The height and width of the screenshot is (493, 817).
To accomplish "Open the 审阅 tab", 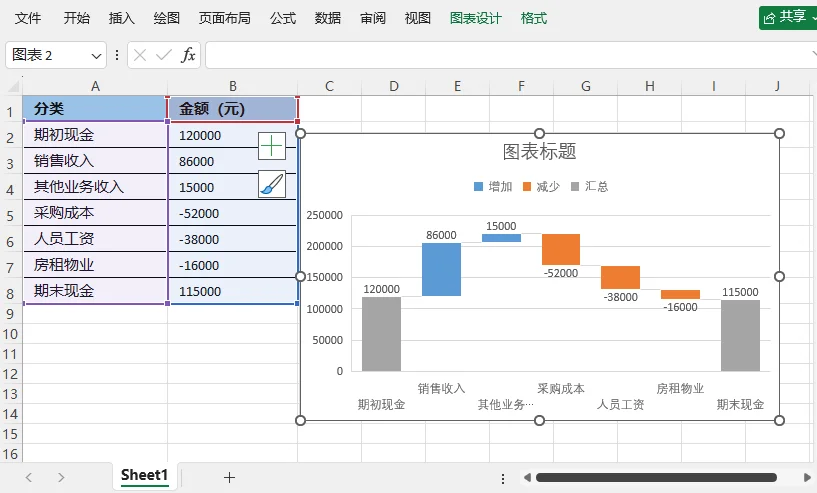I will [373, 18].
